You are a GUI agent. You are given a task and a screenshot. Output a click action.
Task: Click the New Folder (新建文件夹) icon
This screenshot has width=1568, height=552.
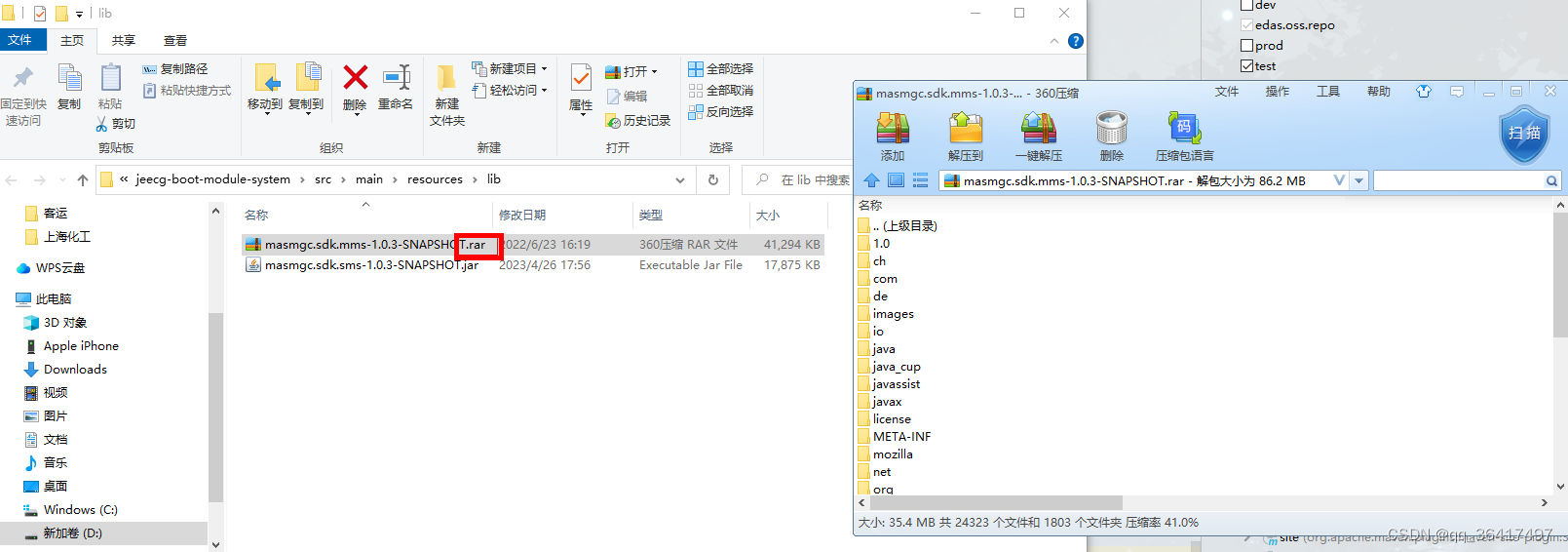tap(446, 78)
